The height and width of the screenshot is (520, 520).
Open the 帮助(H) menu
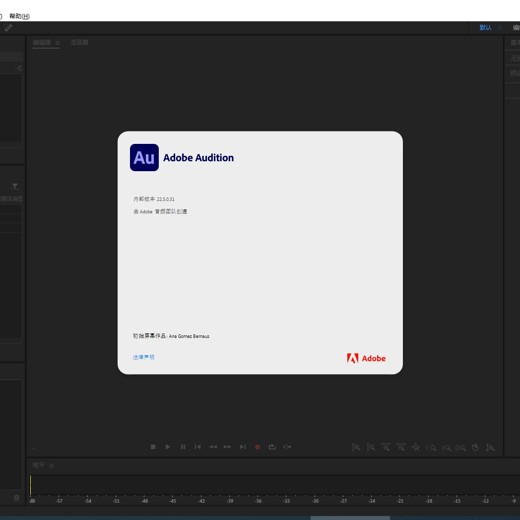pos(19,16)
